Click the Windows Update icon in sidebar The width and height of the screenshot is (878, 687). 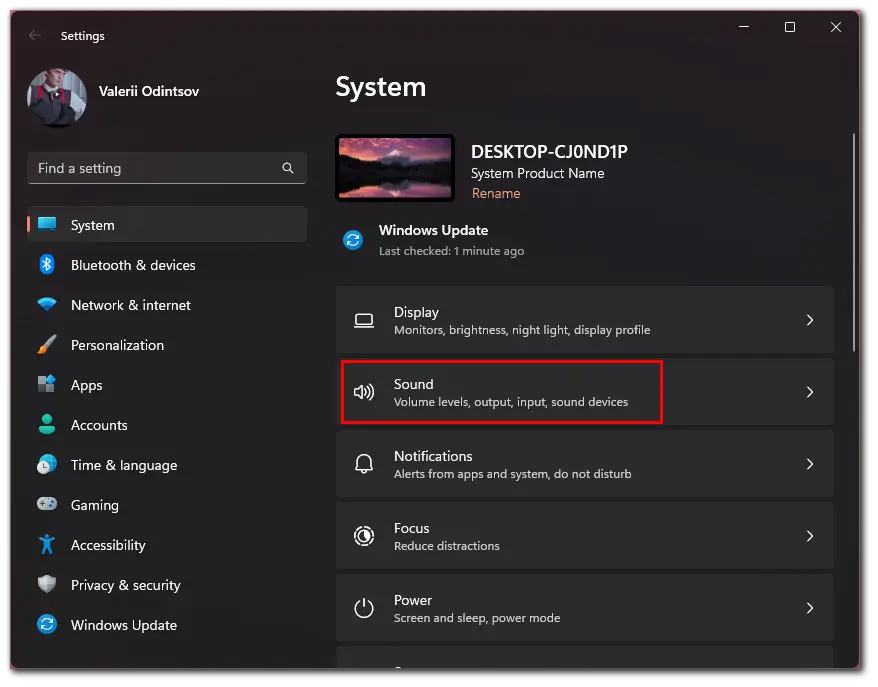47,624
